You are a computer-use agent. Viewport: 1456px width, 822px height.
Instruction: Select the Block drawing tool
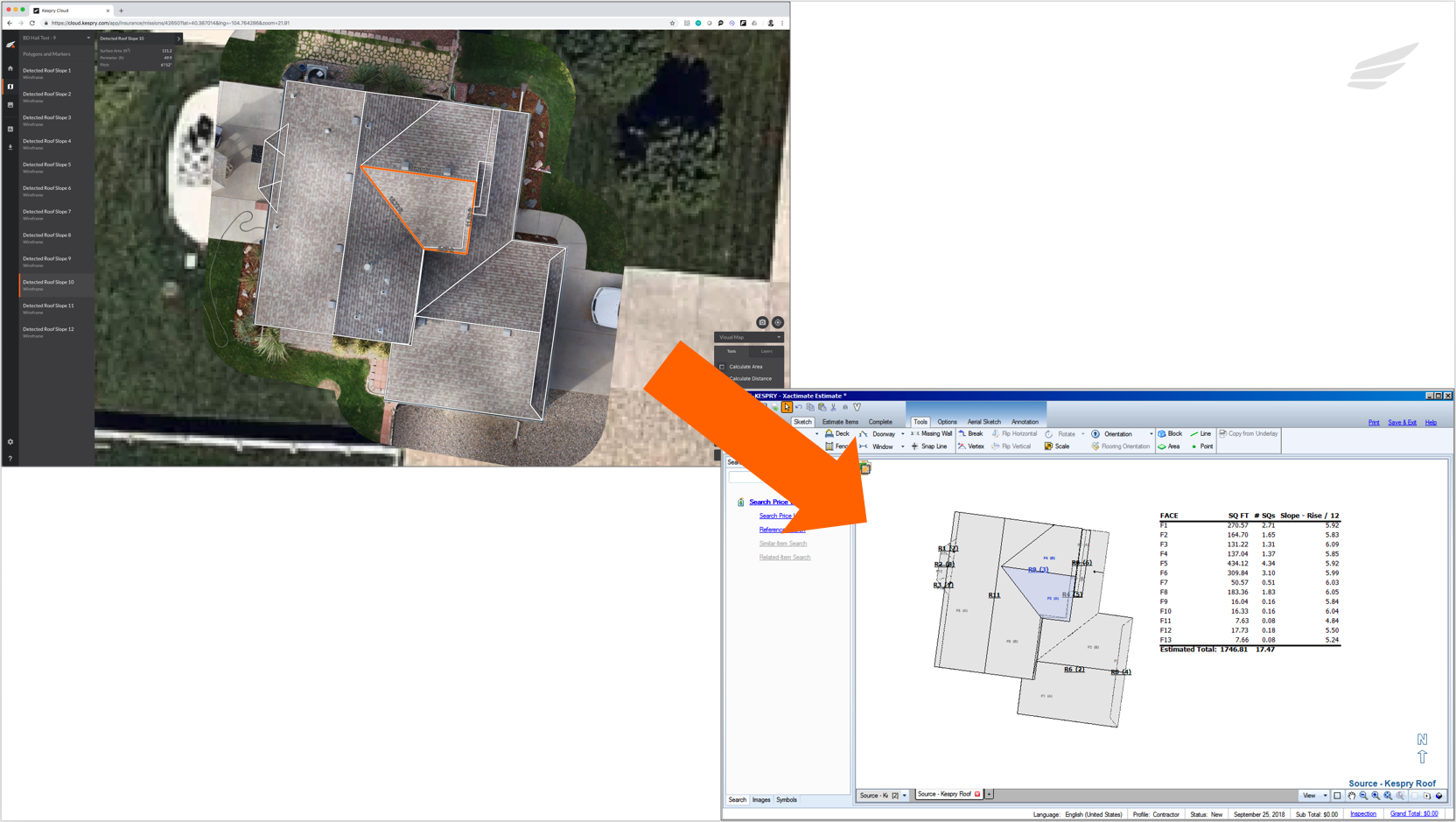pos(1170,434)
